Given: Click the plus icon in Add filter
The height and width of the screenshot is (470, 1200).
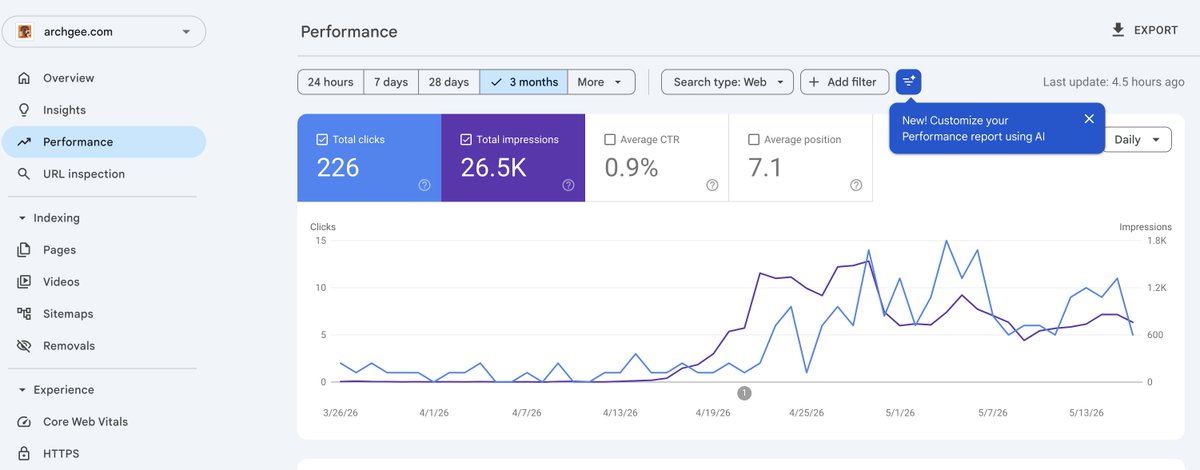Looking at the screenshot, I should pyautogui.click(x=814, y=82).
